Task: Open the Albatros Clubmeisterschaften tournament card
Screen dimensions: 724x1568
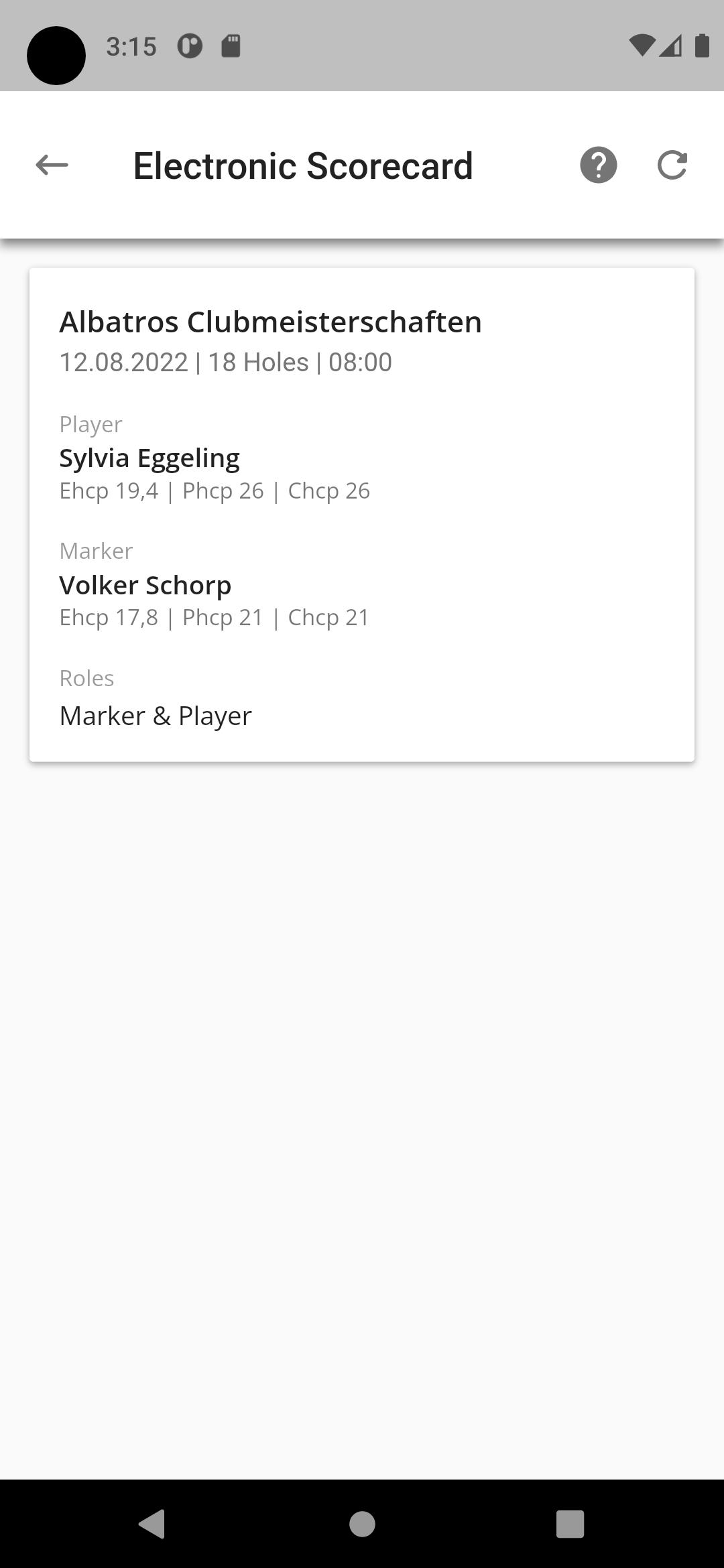Action: (362, 515)
